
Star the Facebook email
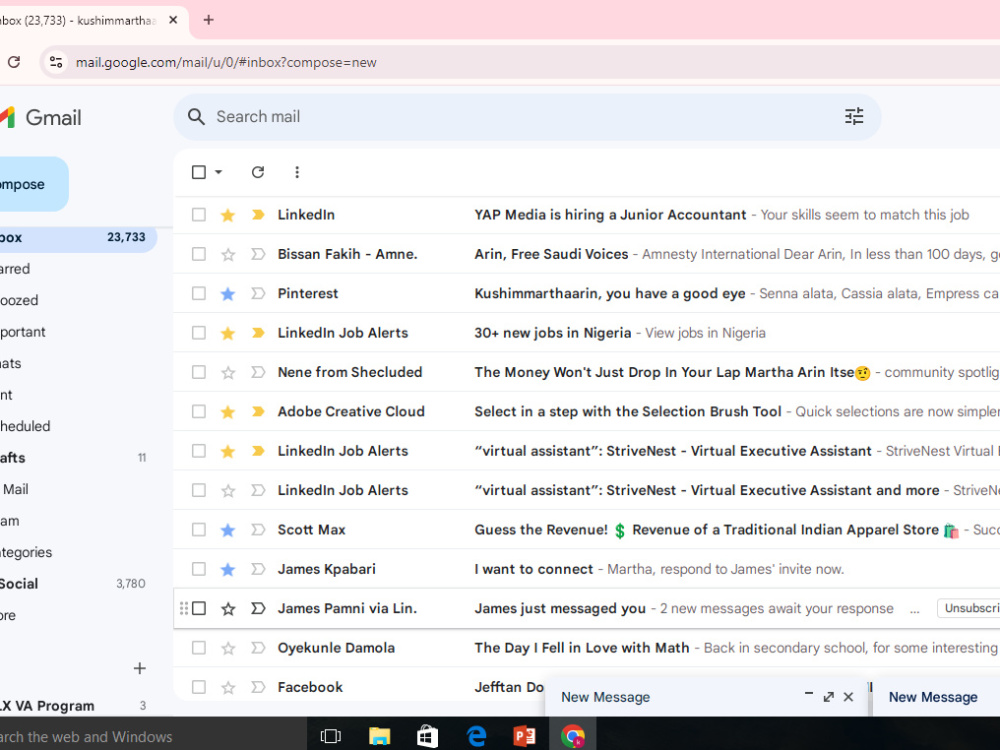pyautogui.click(x=228, y=688)
